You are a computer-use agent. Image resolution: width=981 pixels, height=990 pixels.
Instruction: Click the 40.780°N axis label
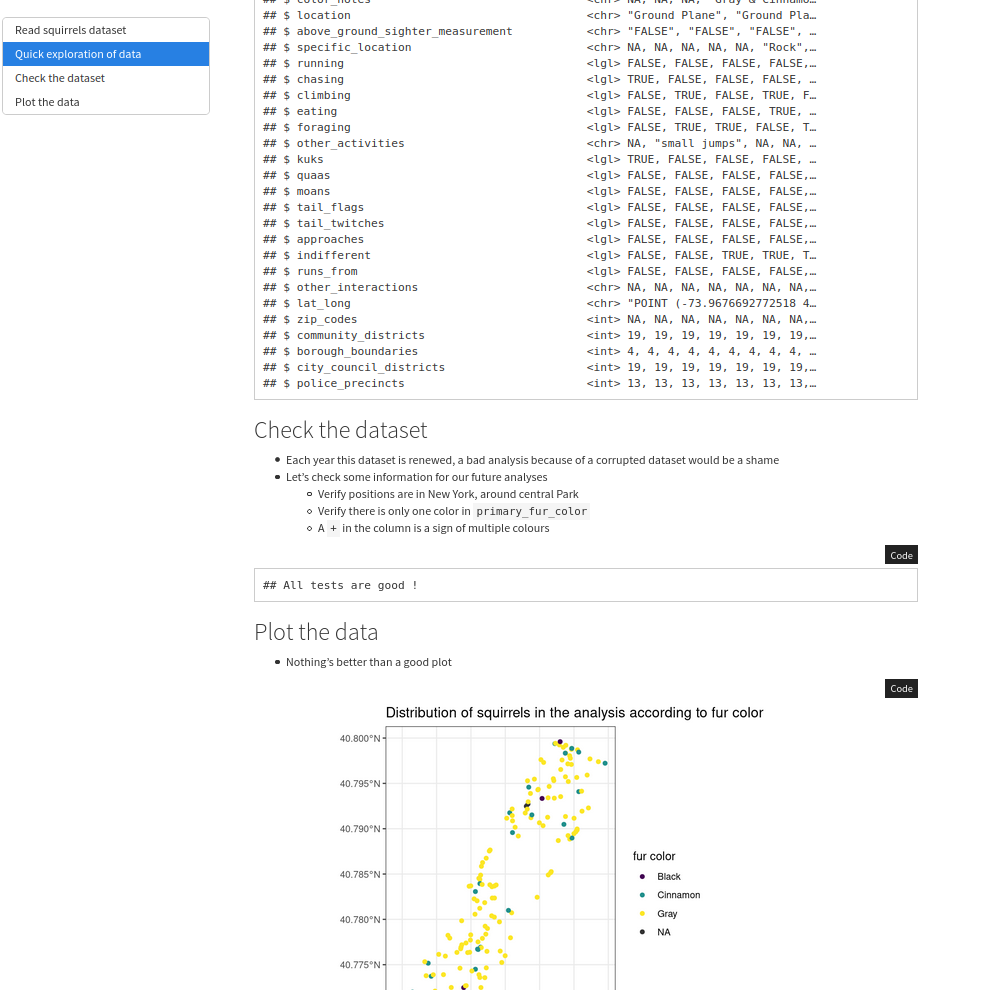[x=360, y=920]
